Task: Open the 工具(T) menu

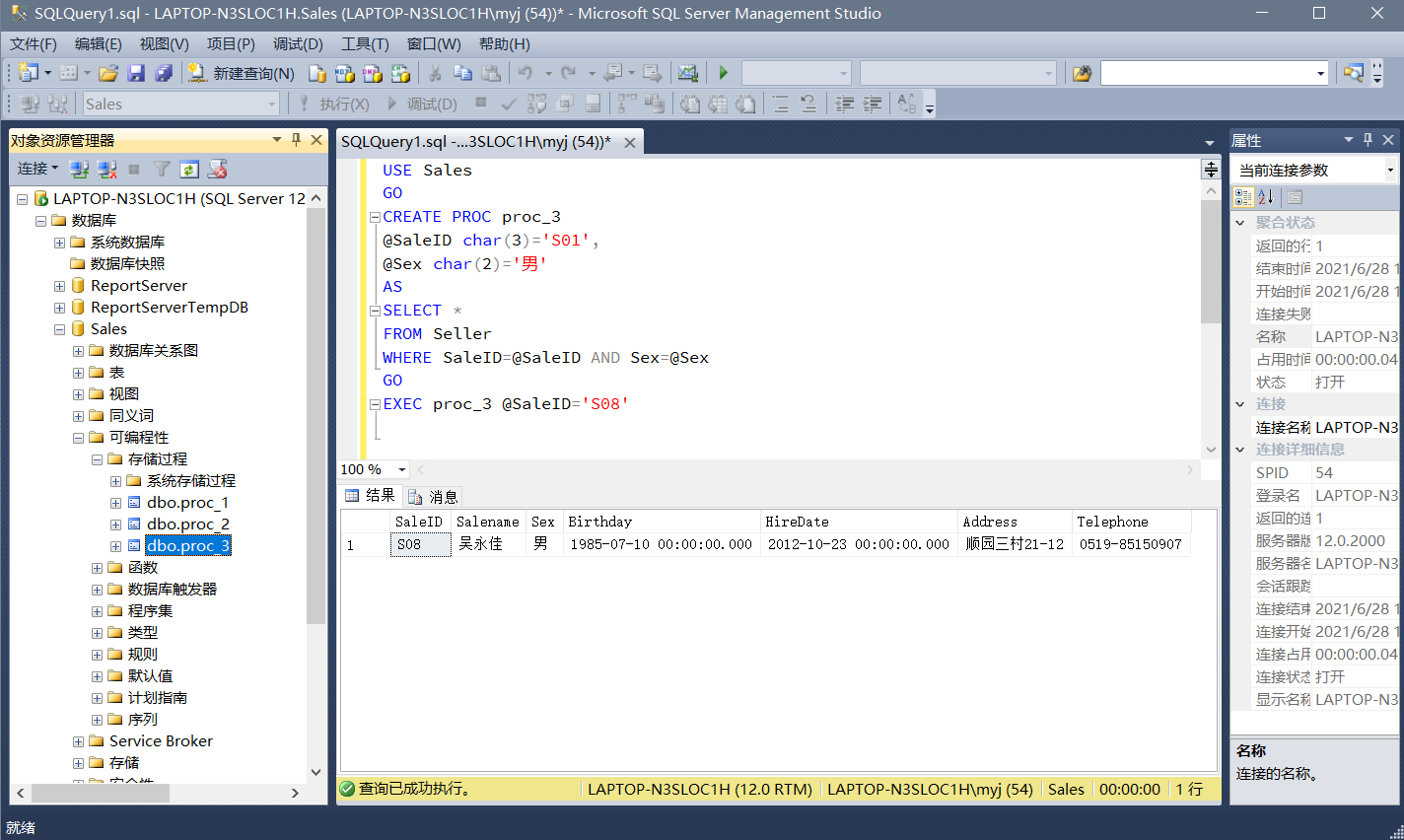Action: 365,44
